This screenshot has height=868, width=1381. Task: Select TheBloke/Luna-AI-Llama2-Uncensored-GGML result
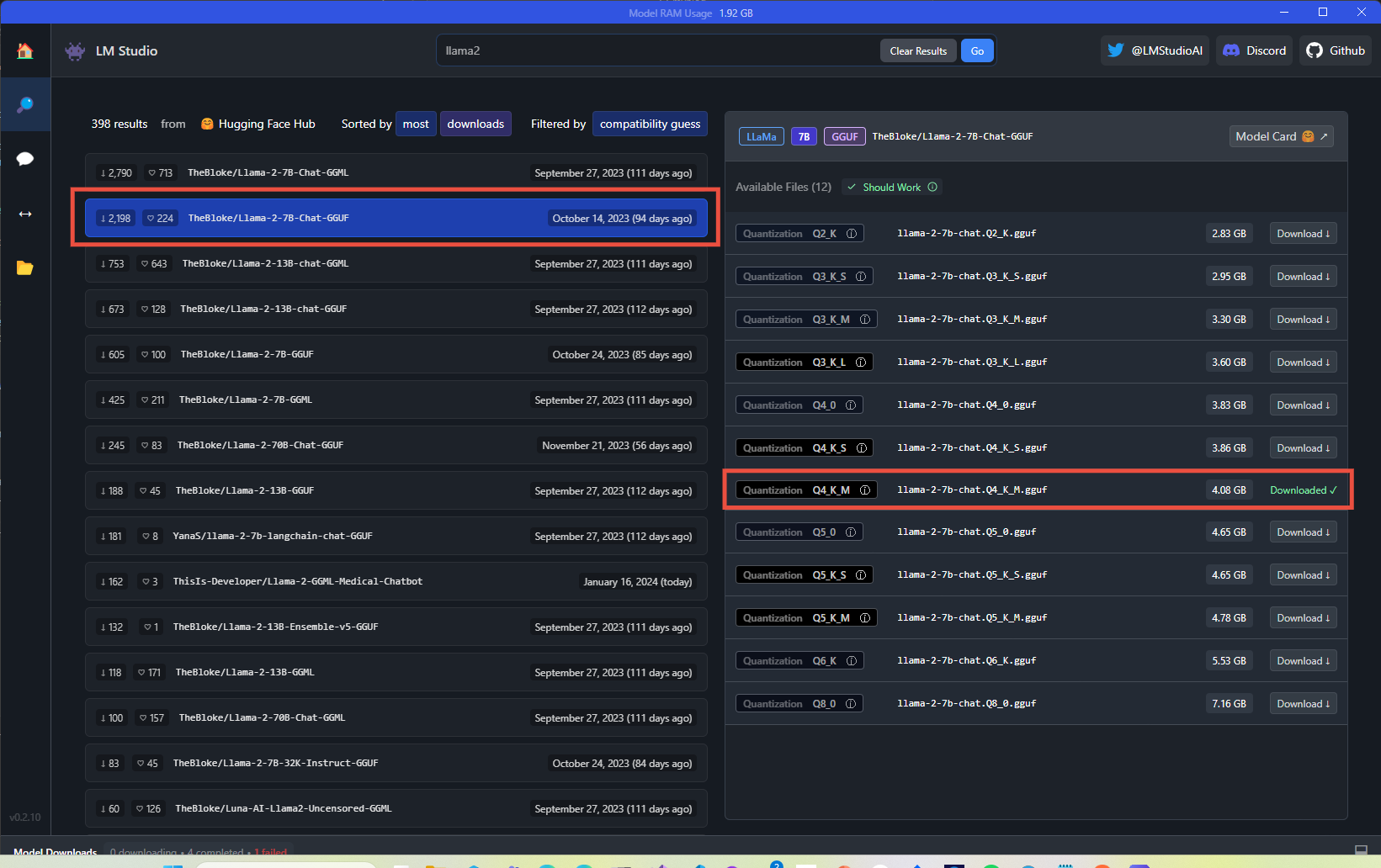(x=396, y=808)
